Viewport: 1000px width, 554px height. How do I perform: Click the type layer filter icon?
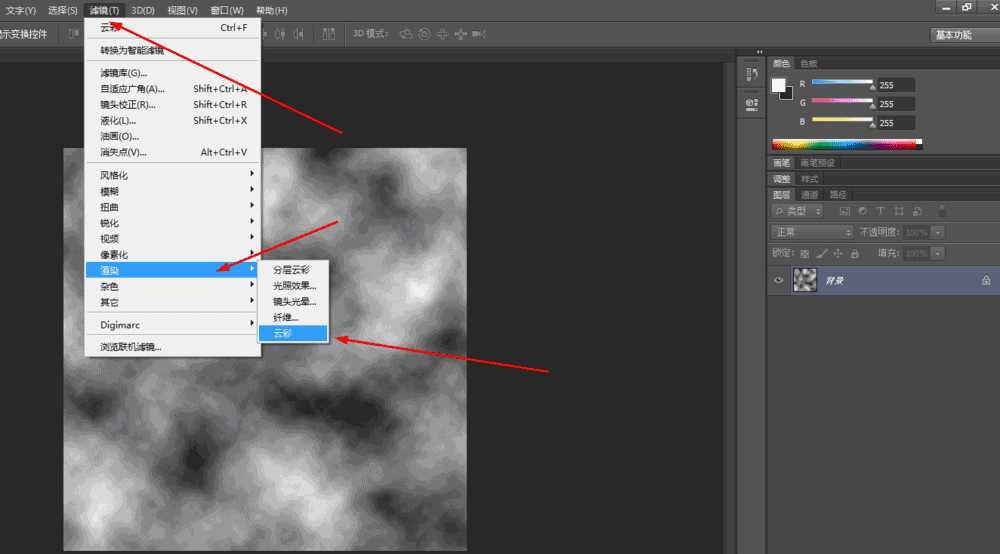(880, 212)
